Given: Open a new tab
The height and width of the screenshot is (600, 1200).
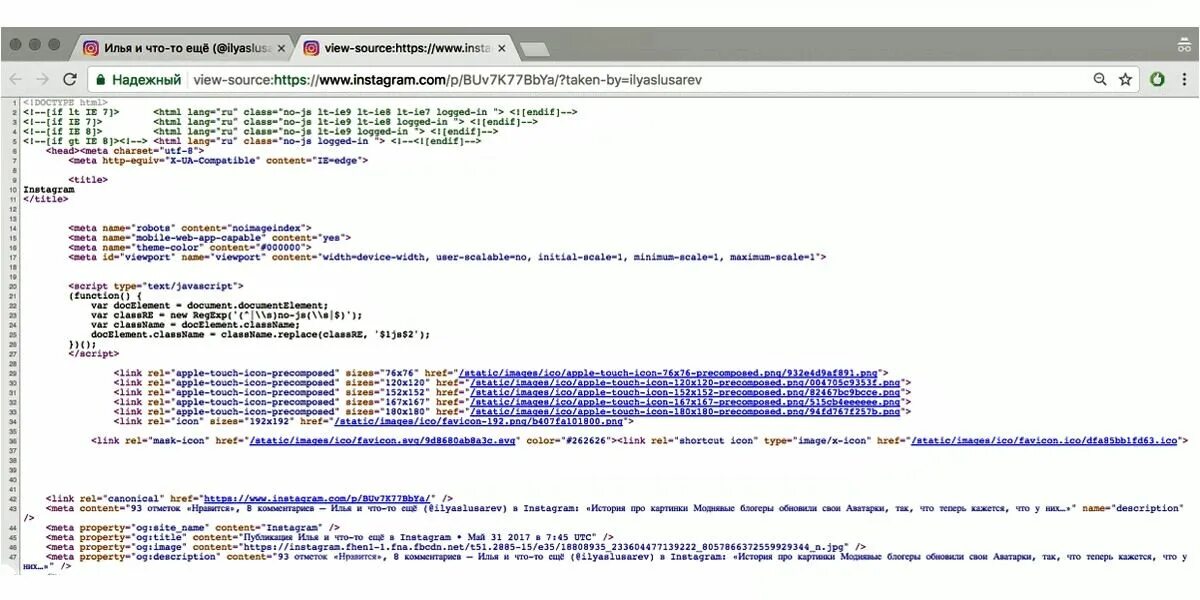Looking at the screenshot, I should (535, 48).
